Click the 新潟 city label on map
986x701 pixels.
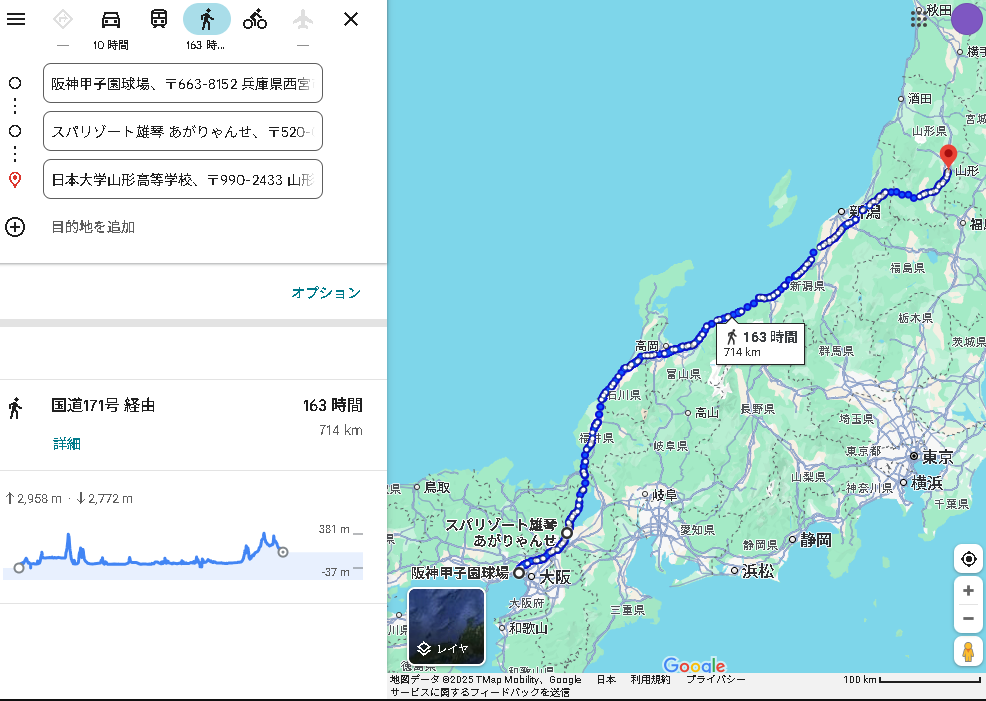click(x=865, y=213)
